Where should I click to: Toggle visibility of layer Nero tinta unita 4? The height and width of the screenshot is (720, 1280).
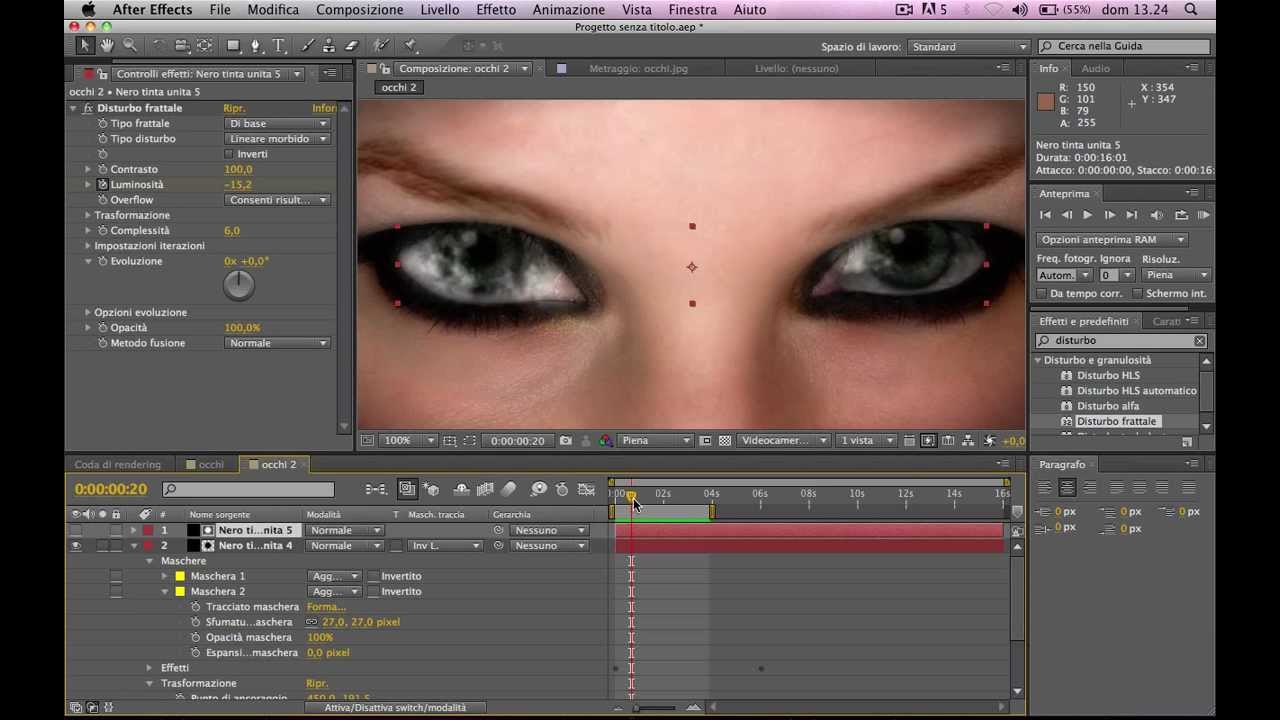click(x=76, y=546)
